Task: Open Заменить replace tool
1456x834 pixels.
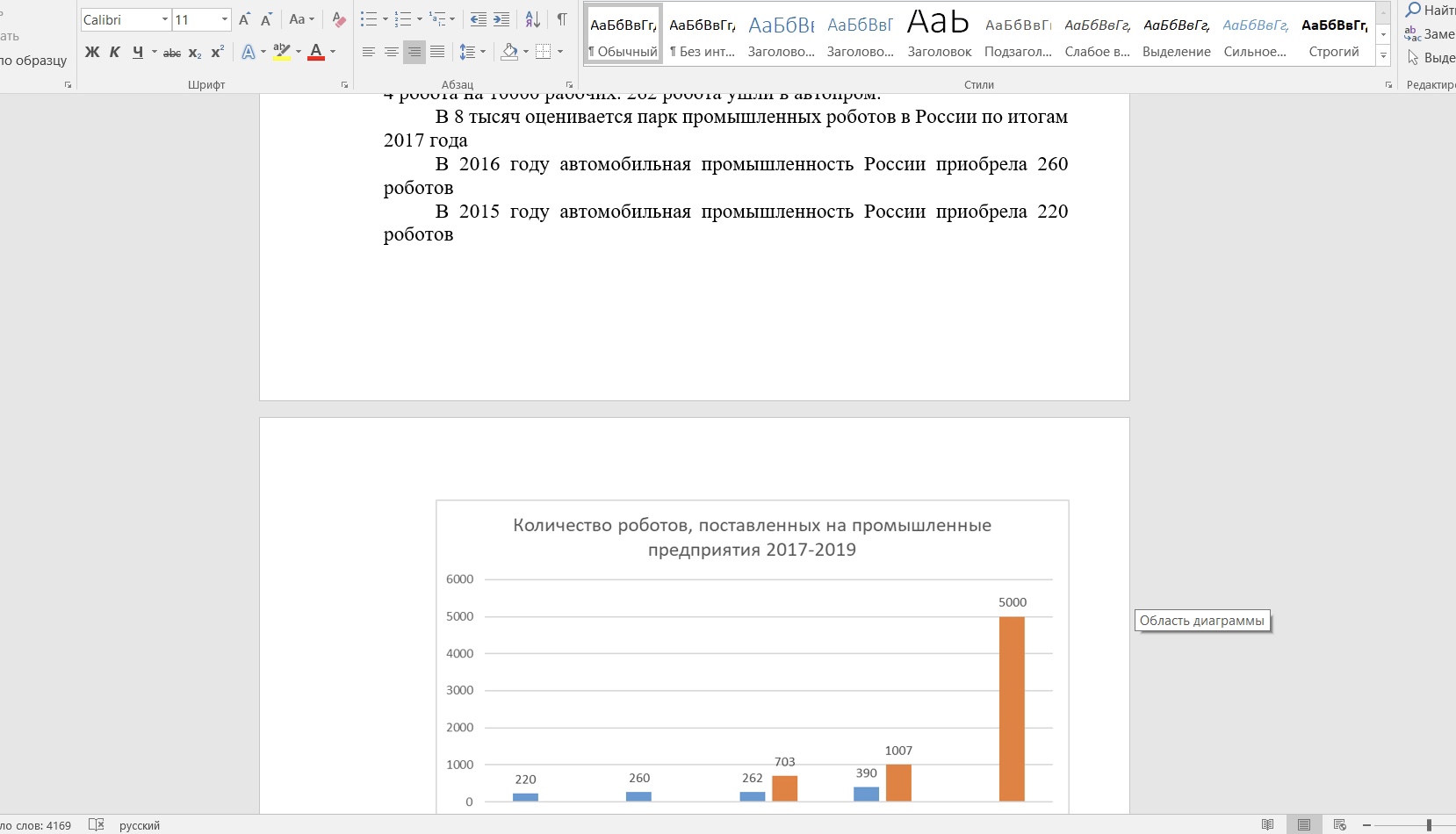Action: click(x=1429, y=34)
